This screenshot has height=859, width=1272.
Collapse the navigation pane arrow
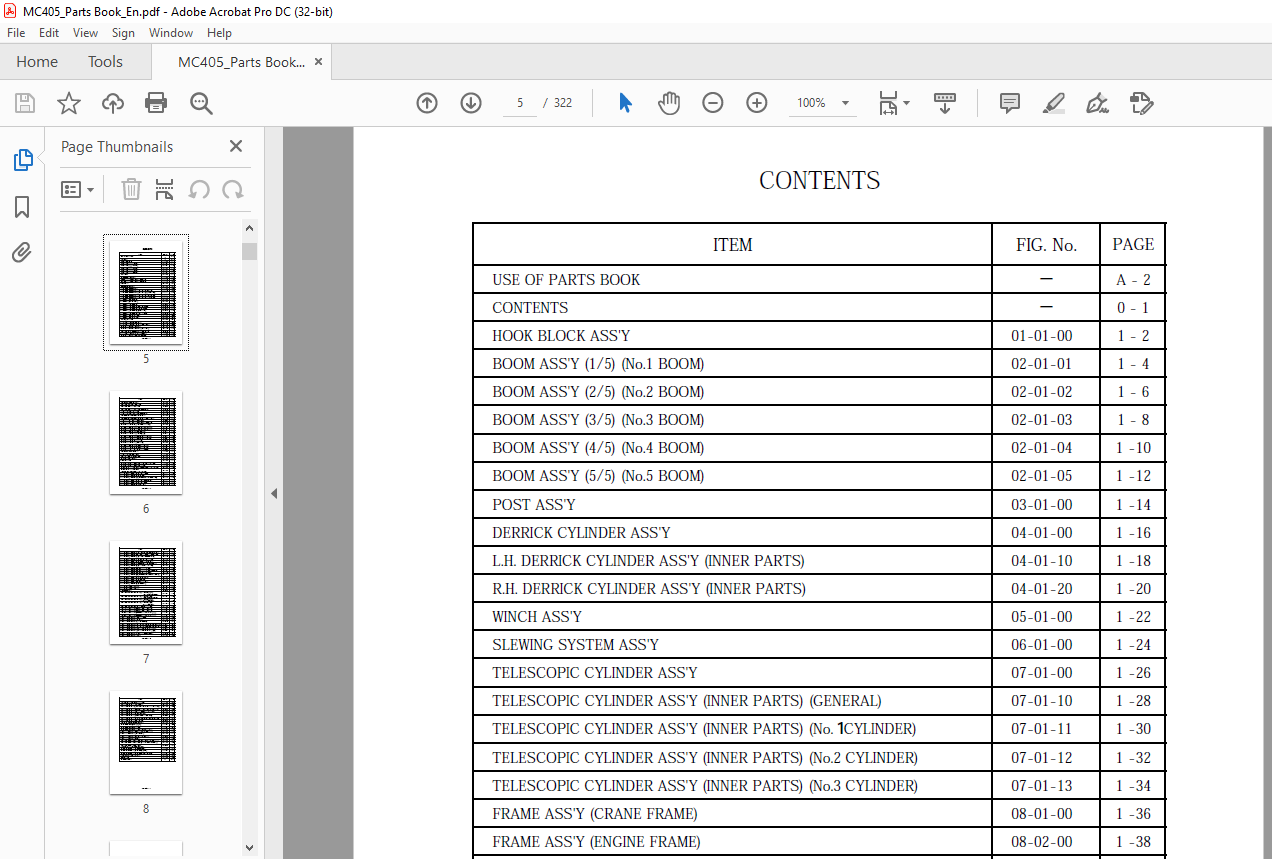pos(274,493)
